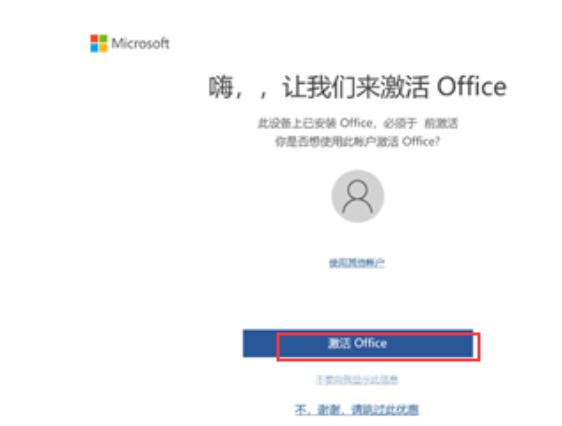Activate Office with the blue 激活 Office button
The image size is (562, 426).
(x=358, y=343)
